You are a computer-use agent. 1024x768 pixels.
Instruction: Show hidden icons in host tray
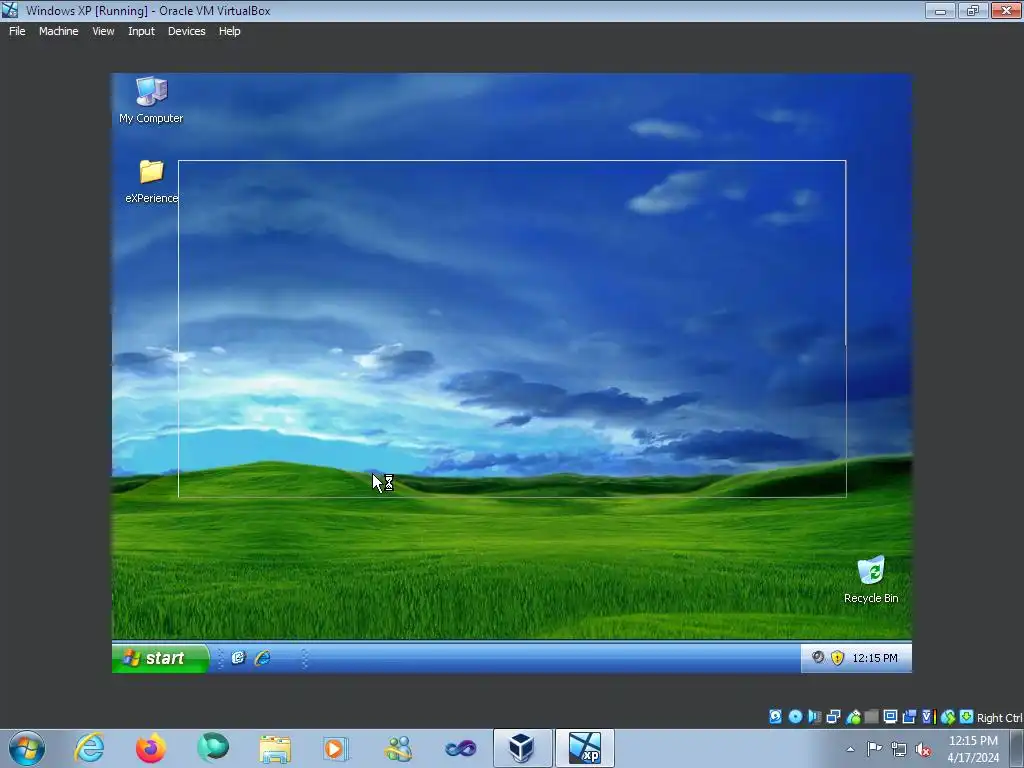click(x=850, y=749)
